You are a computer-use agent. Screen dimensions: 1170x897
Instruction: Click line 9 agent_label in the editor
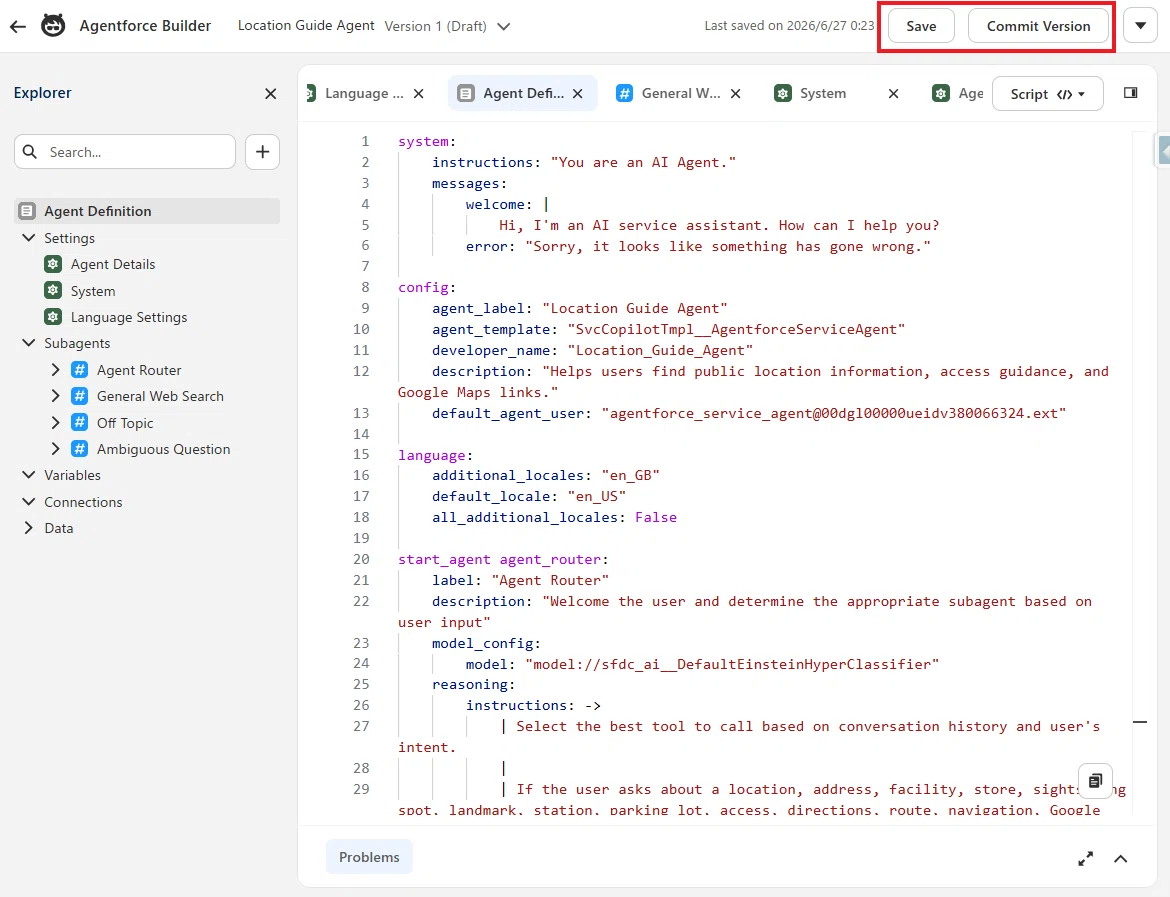(579, 308)
